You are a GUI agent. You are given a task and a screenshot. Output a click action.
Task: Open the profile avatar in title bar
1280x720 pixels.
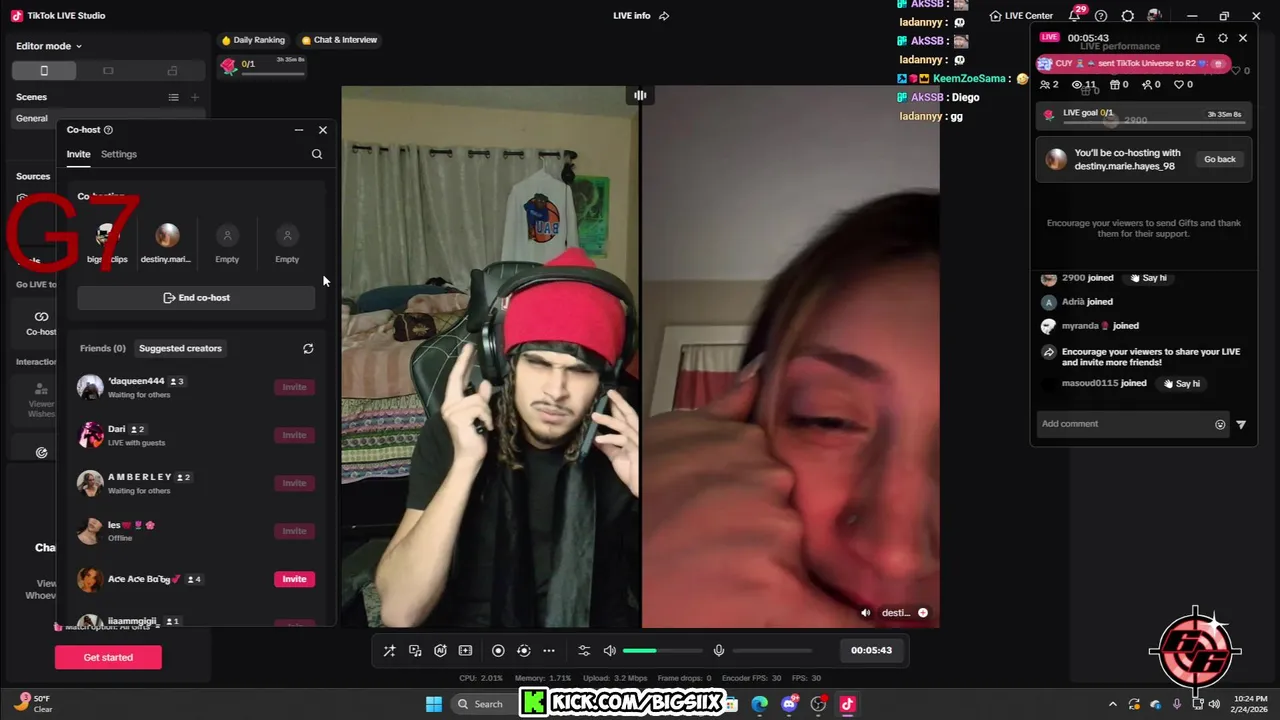(1154, 16)
